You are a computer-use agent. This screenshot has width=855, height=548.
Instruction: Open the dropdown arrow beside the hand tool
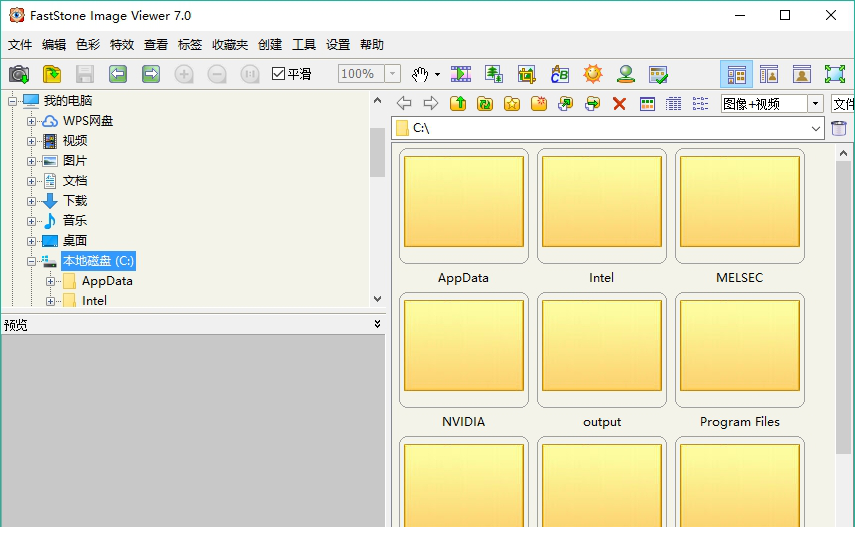coord(437,75)
